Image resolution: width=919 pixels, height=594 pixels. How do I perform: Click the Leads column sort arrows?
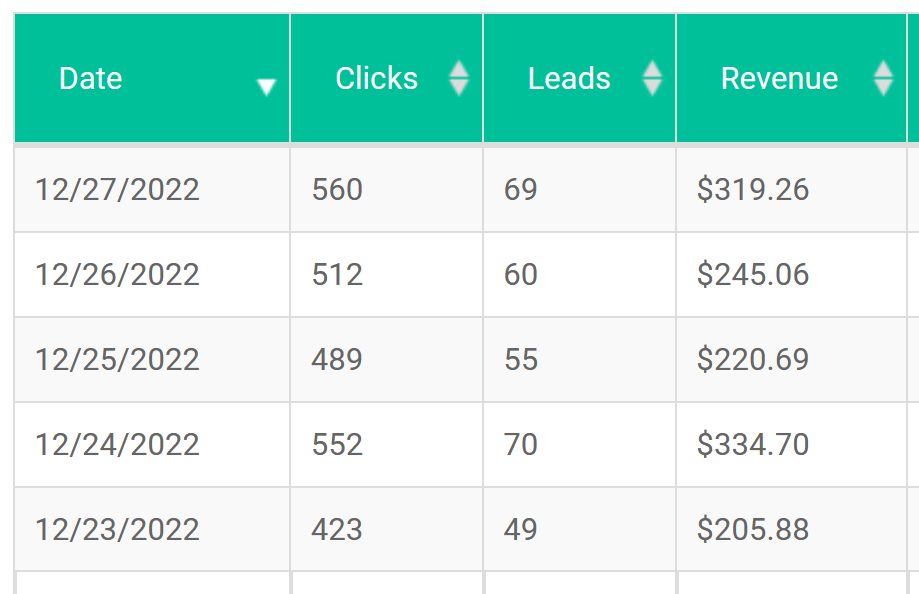652,78
